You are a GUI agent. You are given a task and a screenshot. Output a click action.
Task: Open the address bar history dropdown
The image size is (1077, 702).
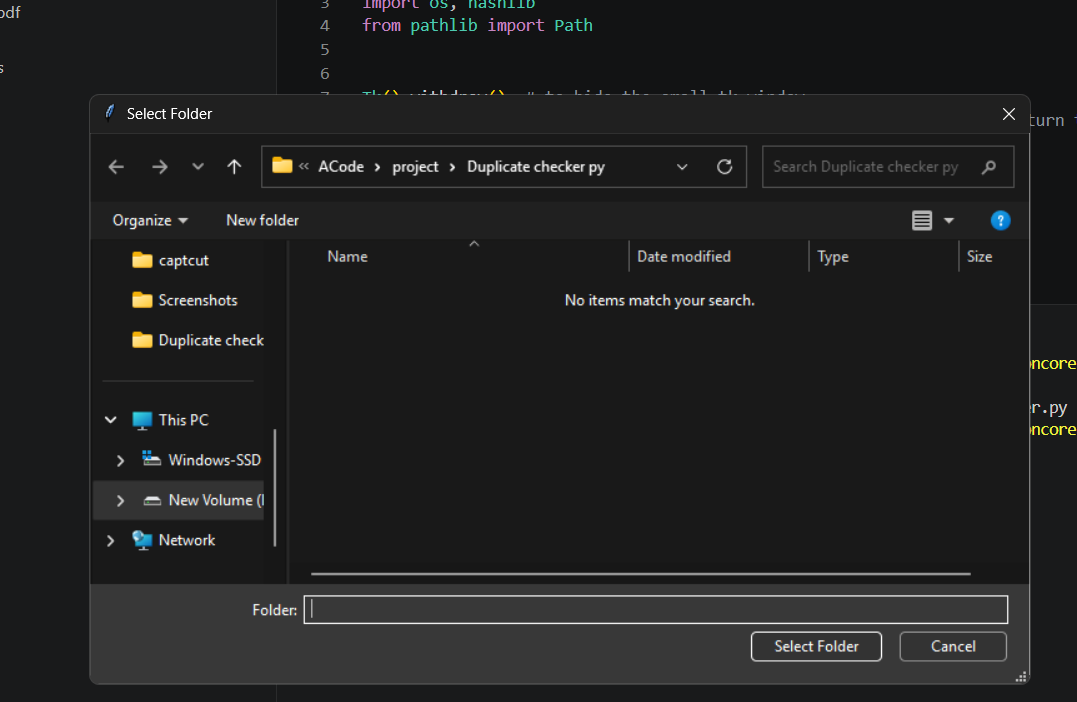coord(682,167)
